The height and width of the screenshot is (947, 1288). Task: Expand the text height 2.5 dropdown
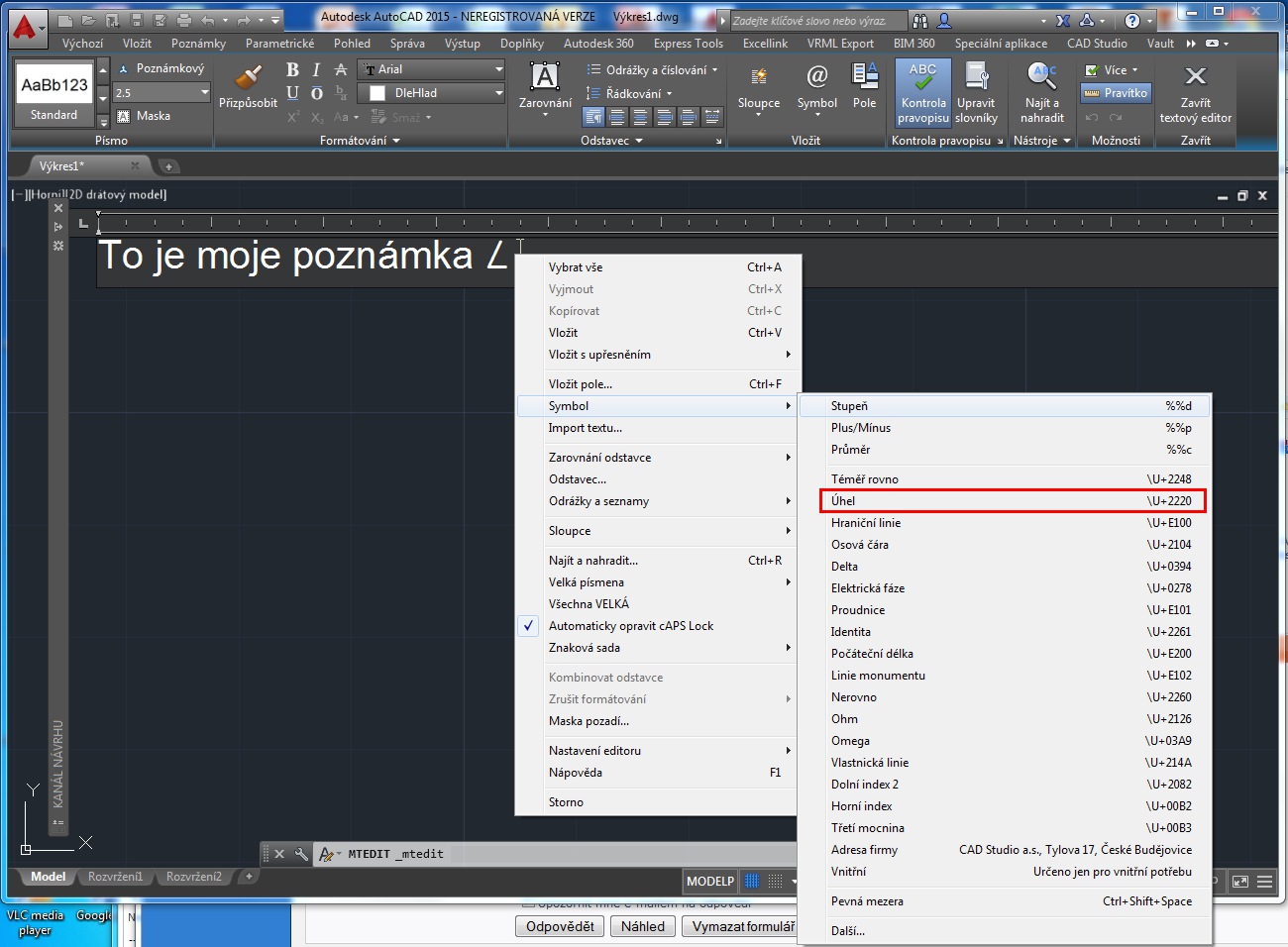click(204, 93)
